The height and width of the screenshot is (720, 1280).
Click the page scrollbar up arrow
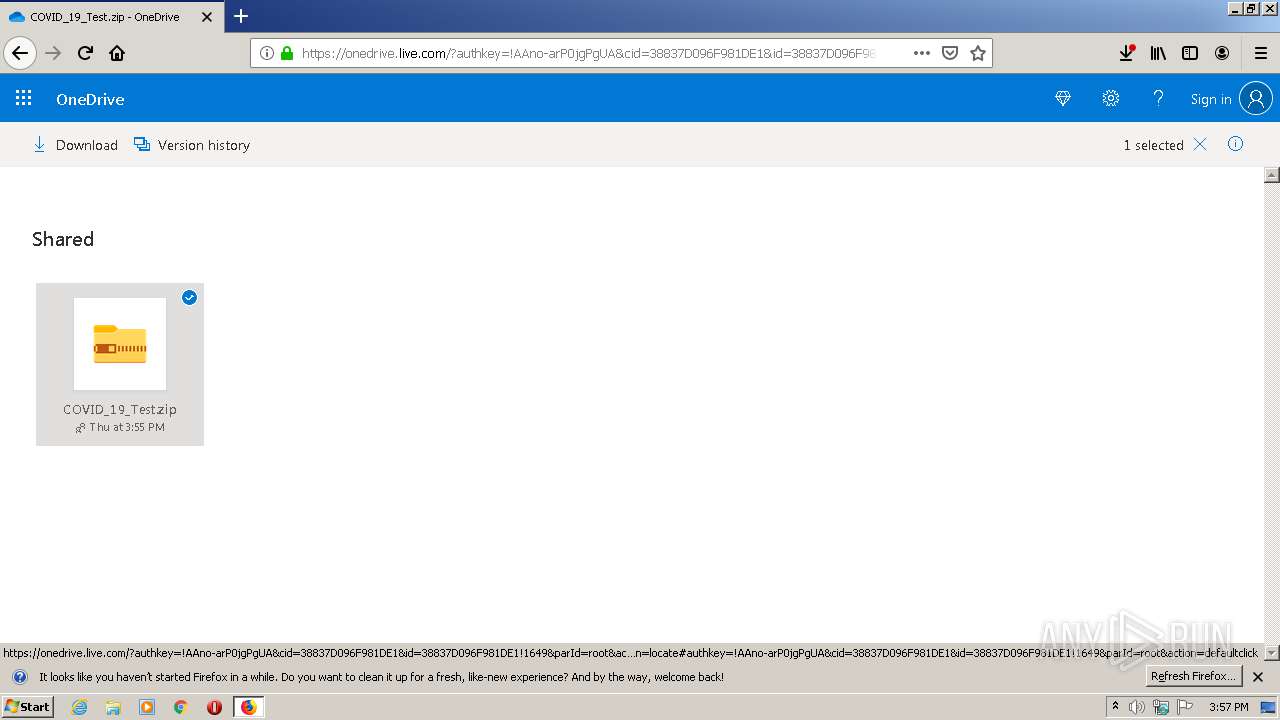(x=1272, y=175)
